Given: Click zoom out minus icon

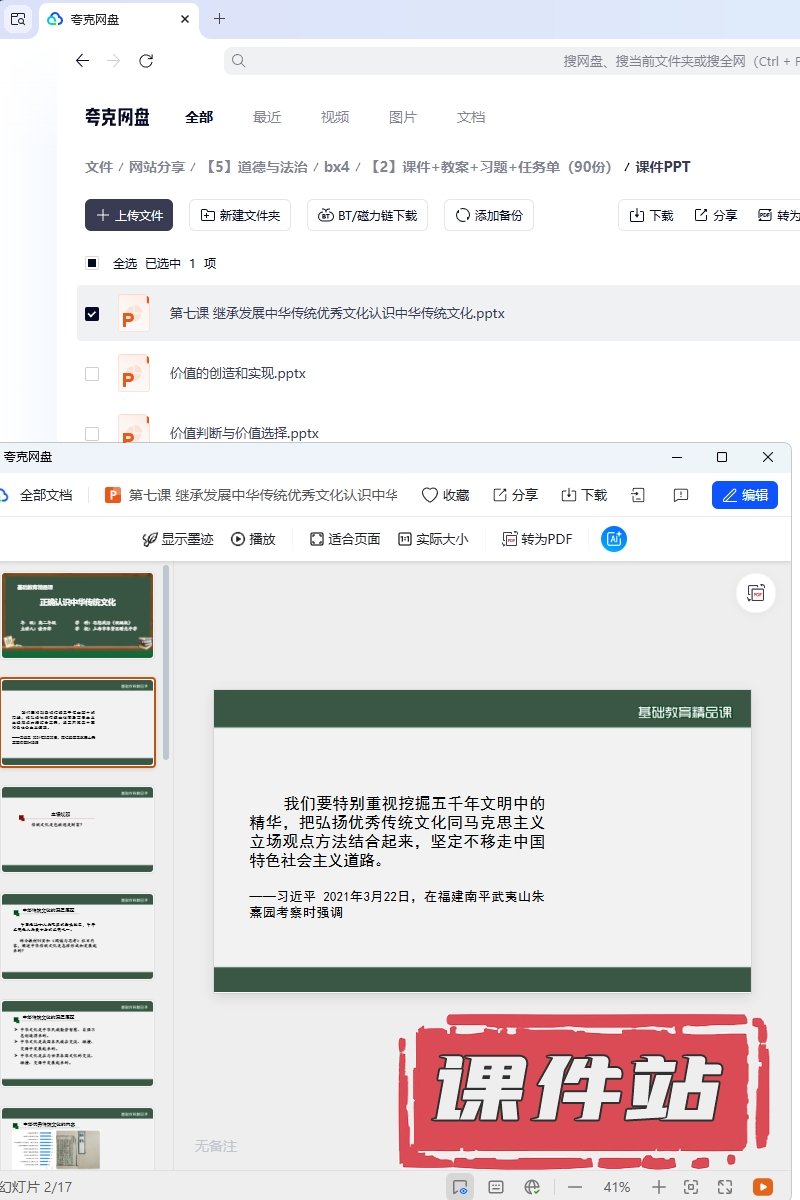Looking at the screenshot, I should [x=575, y=1187].
